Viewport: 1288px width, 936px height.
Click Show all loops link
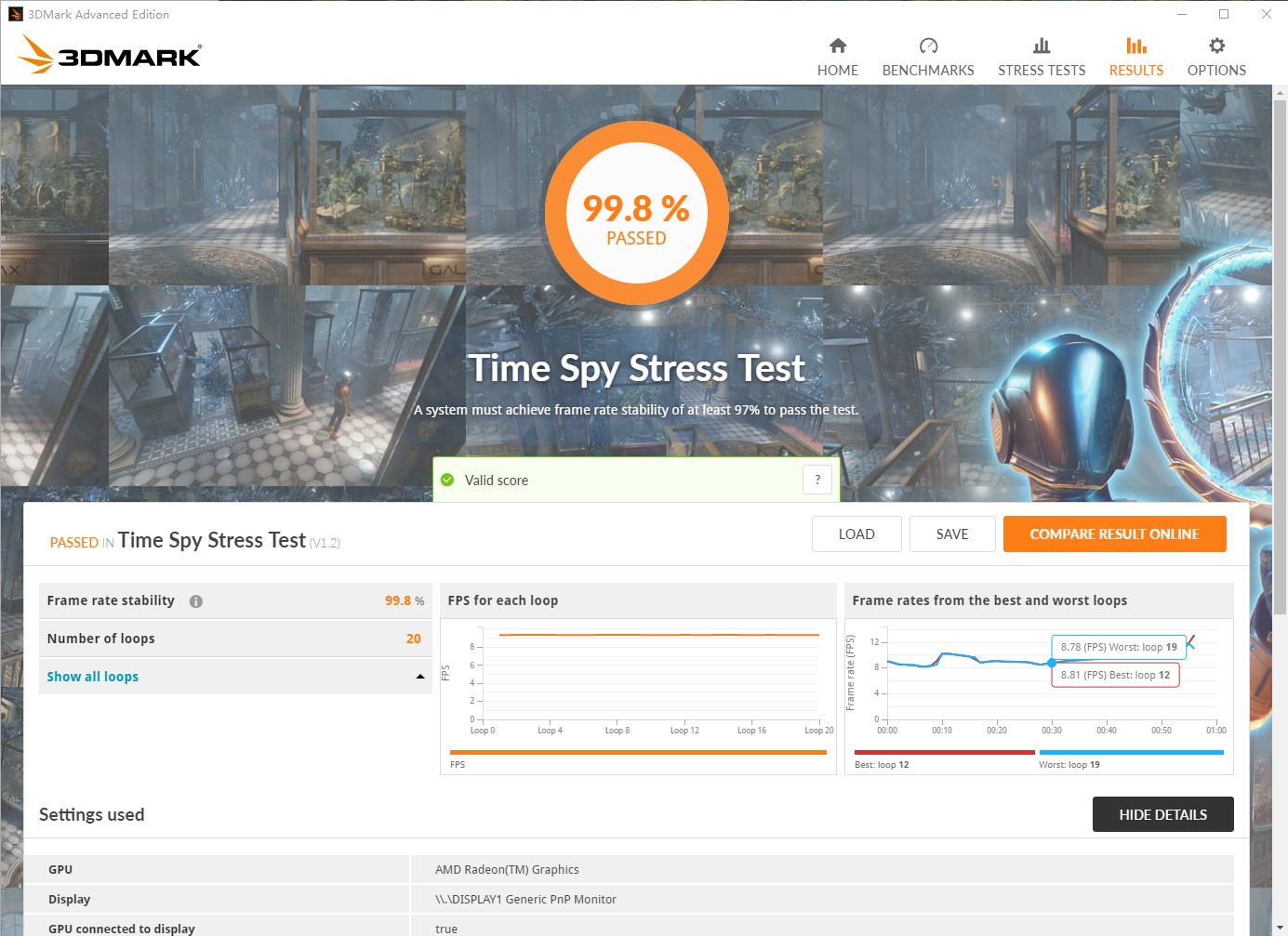[93, 677]
